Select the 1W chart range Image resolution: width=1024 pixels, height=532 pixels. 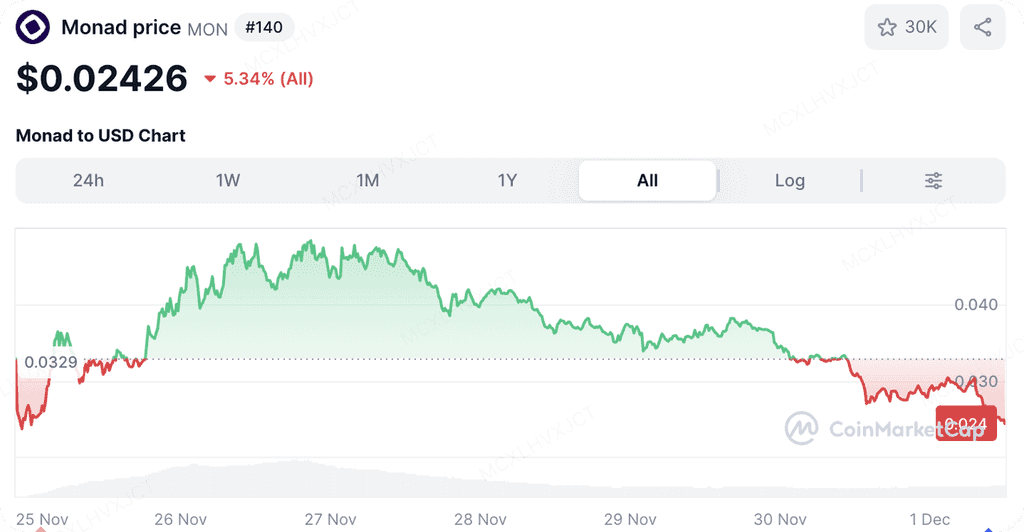(228, 180)
